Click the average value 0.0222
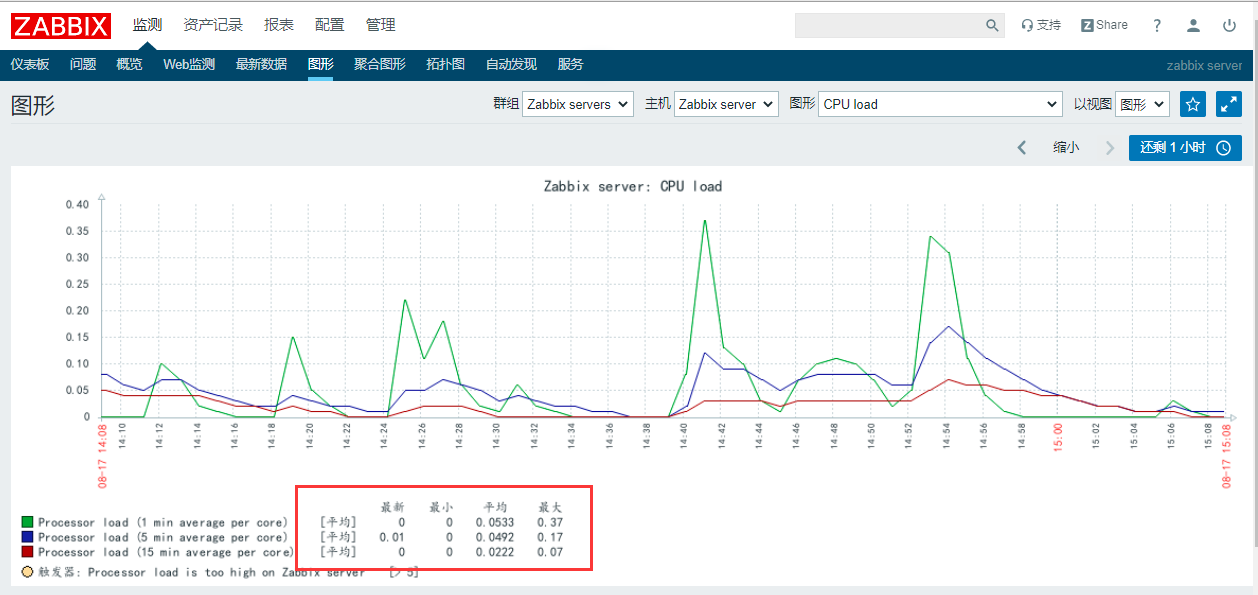The width and height of the screenshot is (1258, 595). [494, 552]
